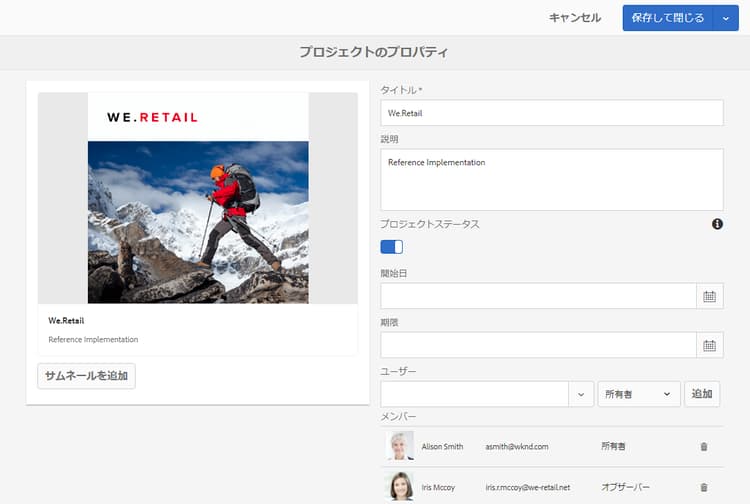Toggle the プロジェクトステータス switch
The height and width of the screenshot is (504, 750).
click(x=391, y=247)
